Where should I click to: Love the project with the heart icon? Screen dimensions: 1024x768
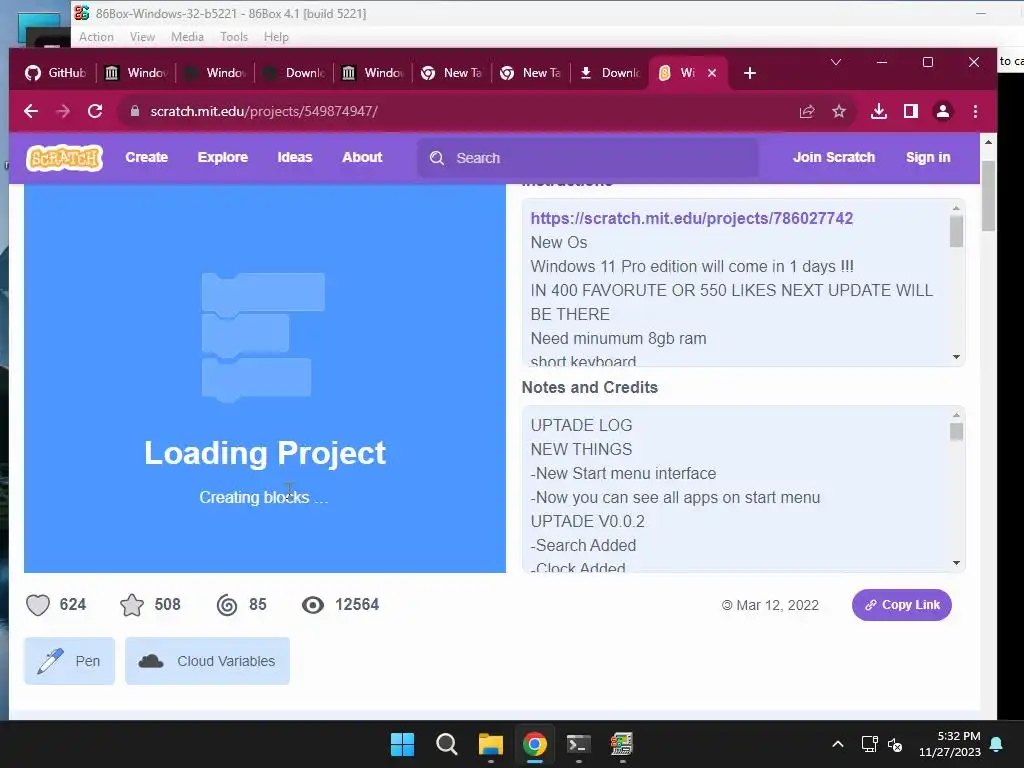(x=38, y=605)
